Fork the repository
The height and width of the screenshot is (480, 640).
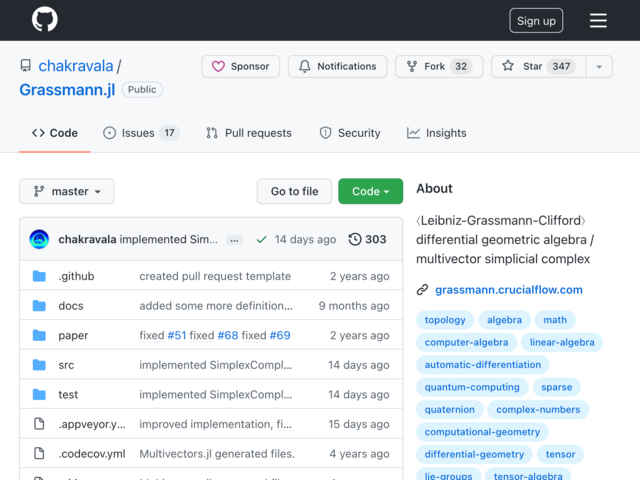(439, 66)
